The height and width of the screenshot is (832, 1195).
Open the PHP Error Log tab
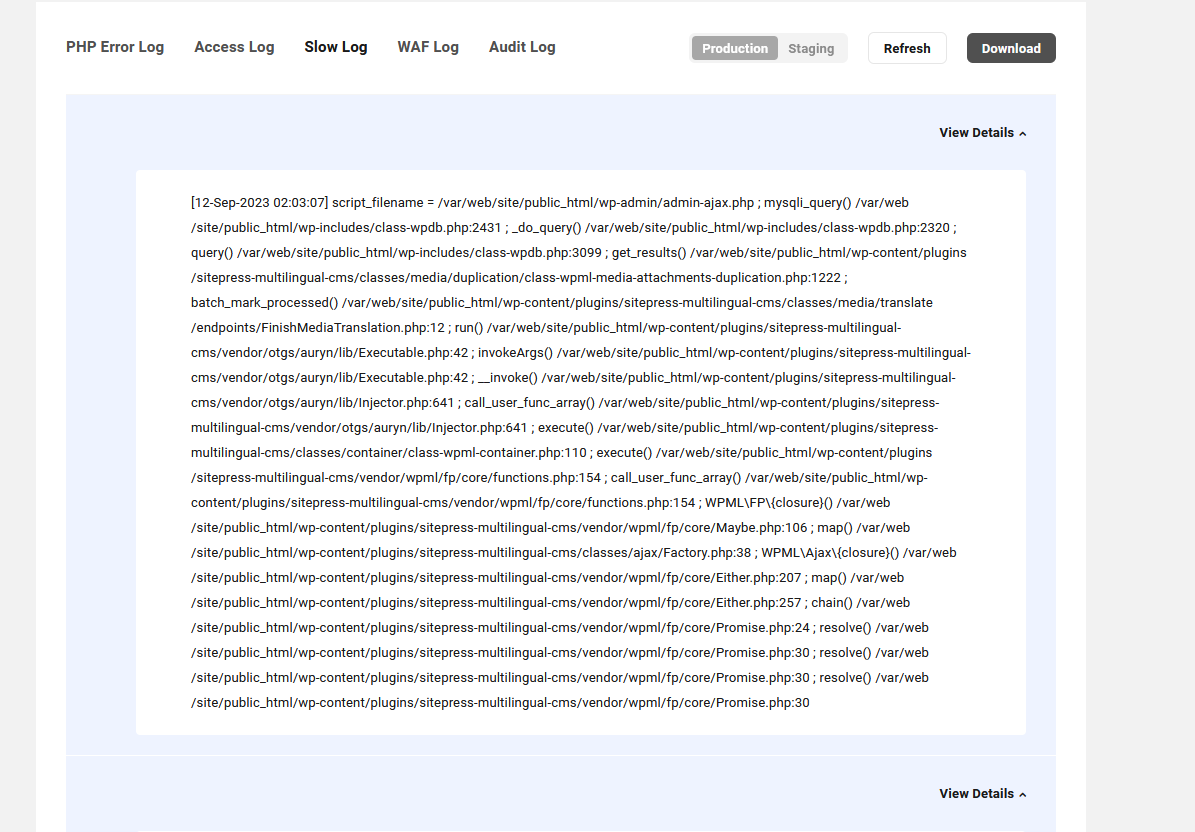pos(115,47)
